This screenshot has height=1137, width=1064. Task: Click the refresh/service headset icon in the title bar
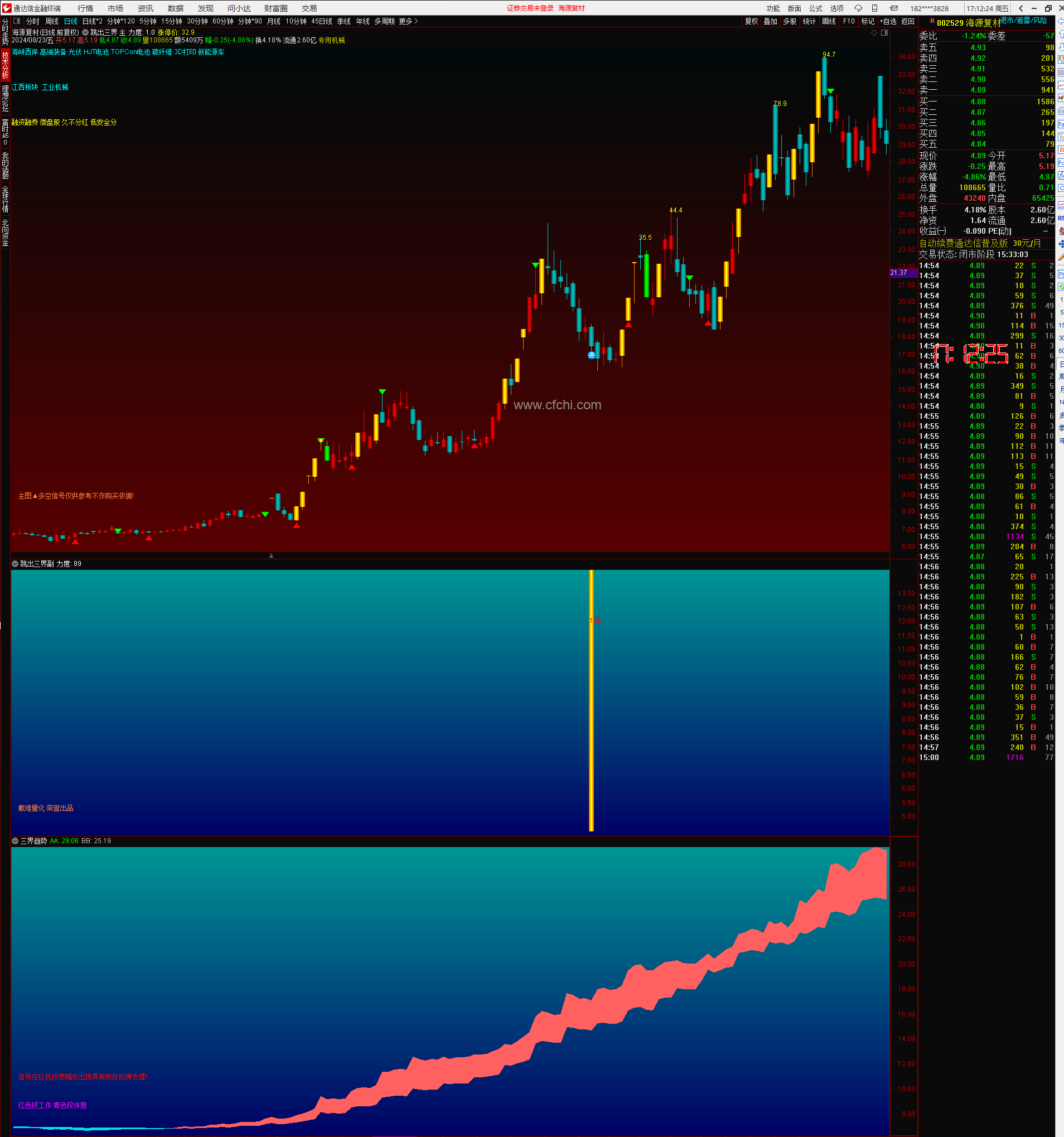pyautogui.click(x=858, y=8)
